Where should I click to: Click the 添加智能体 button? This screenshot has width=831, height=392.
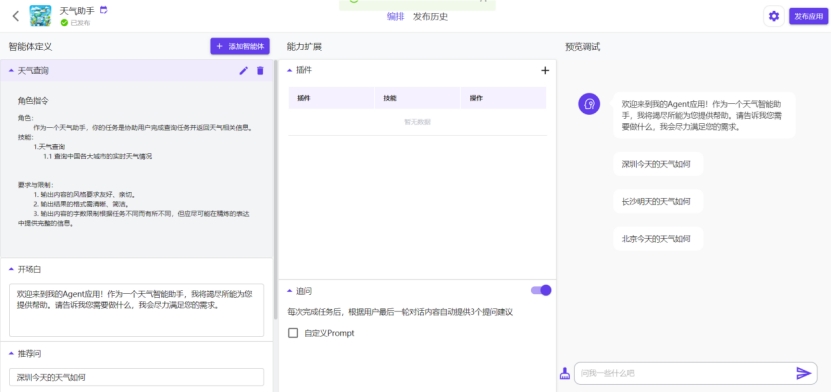240,47
